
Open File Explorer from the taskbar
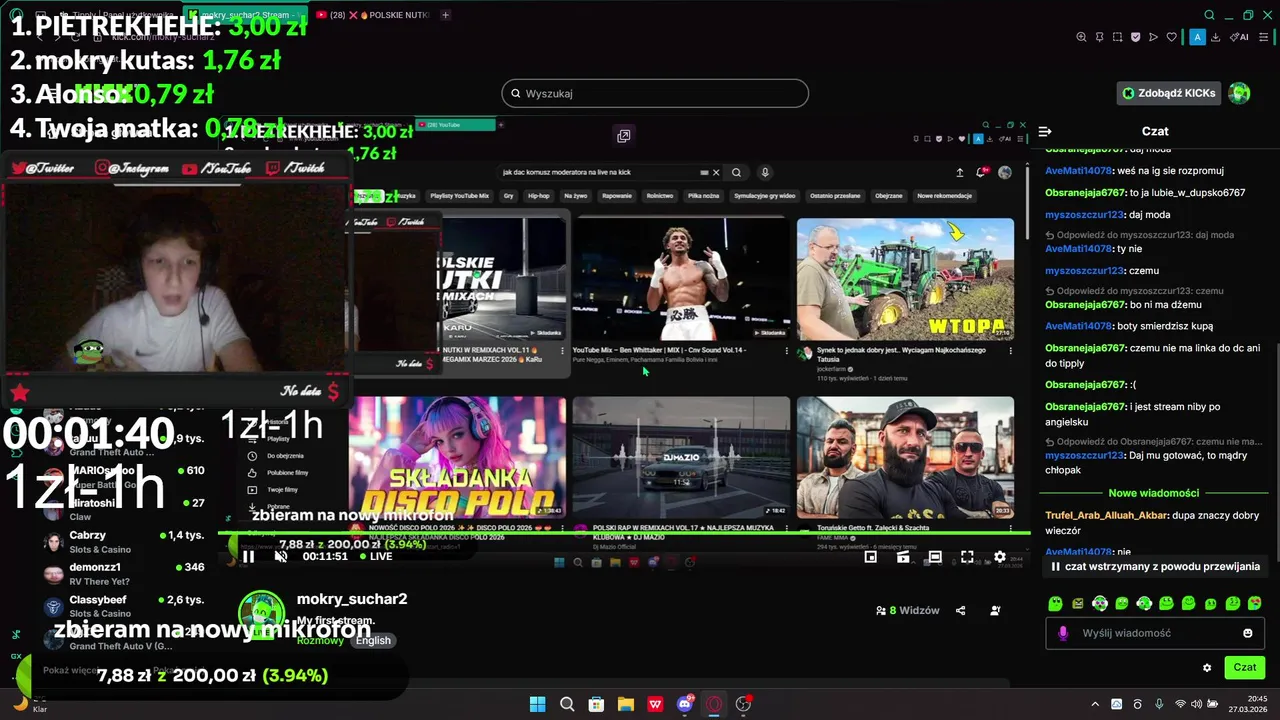pyautogui.click(x=626, y=704)
